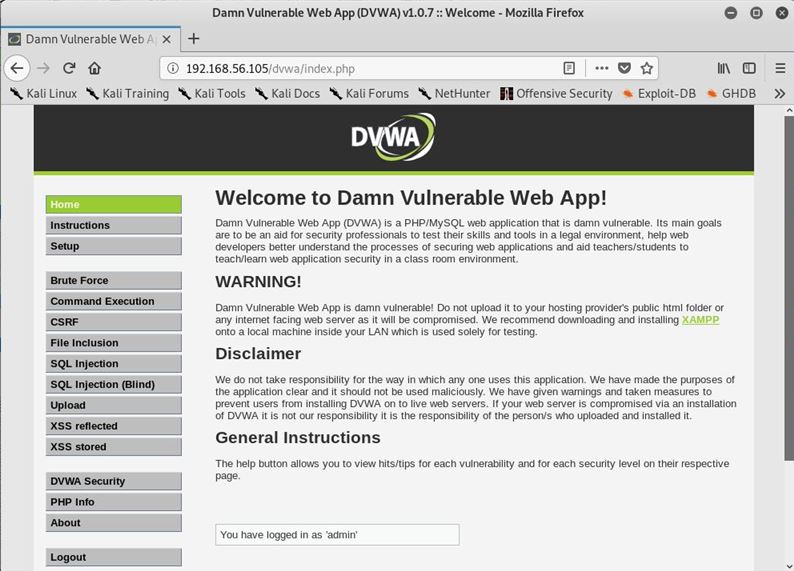Open the Firefox hamburger menu
The image size is (794, 571).
click(780, 68)
